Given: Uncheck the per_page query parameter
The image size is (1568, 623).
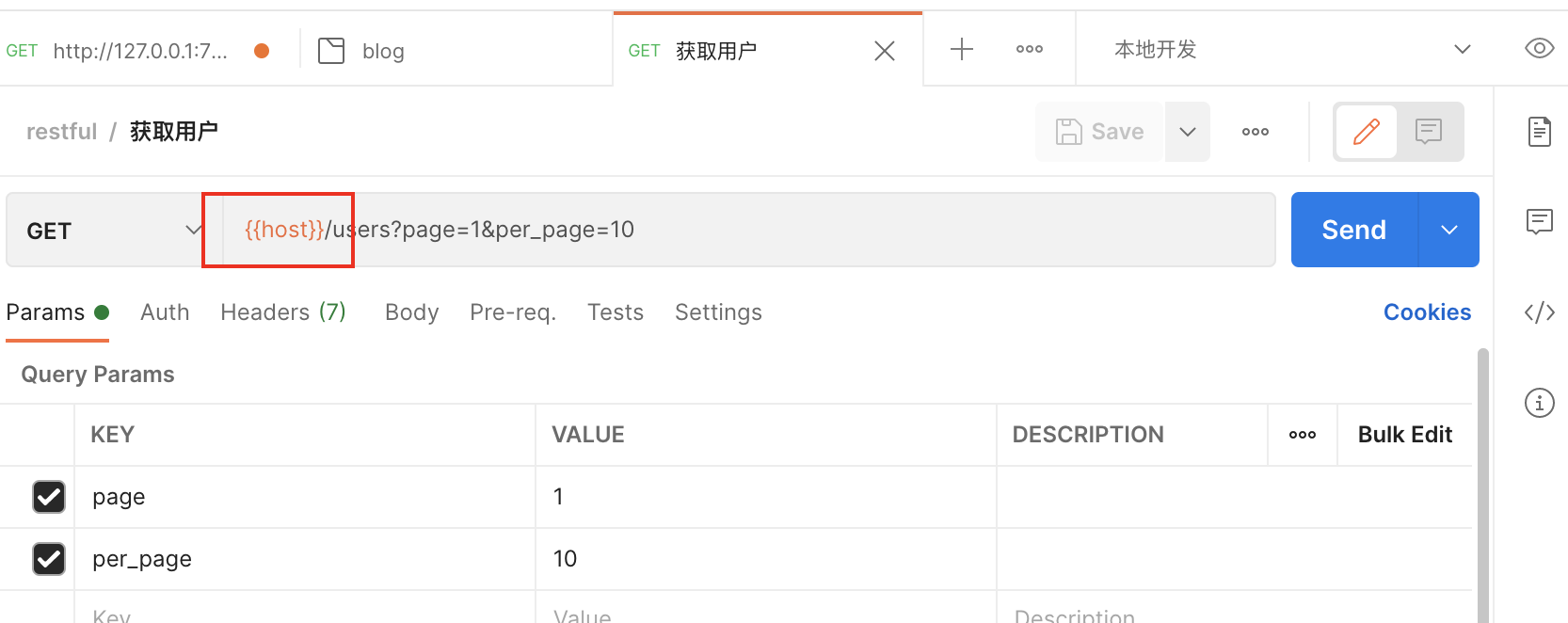Looking at the screenshot, I should (49, 559).
